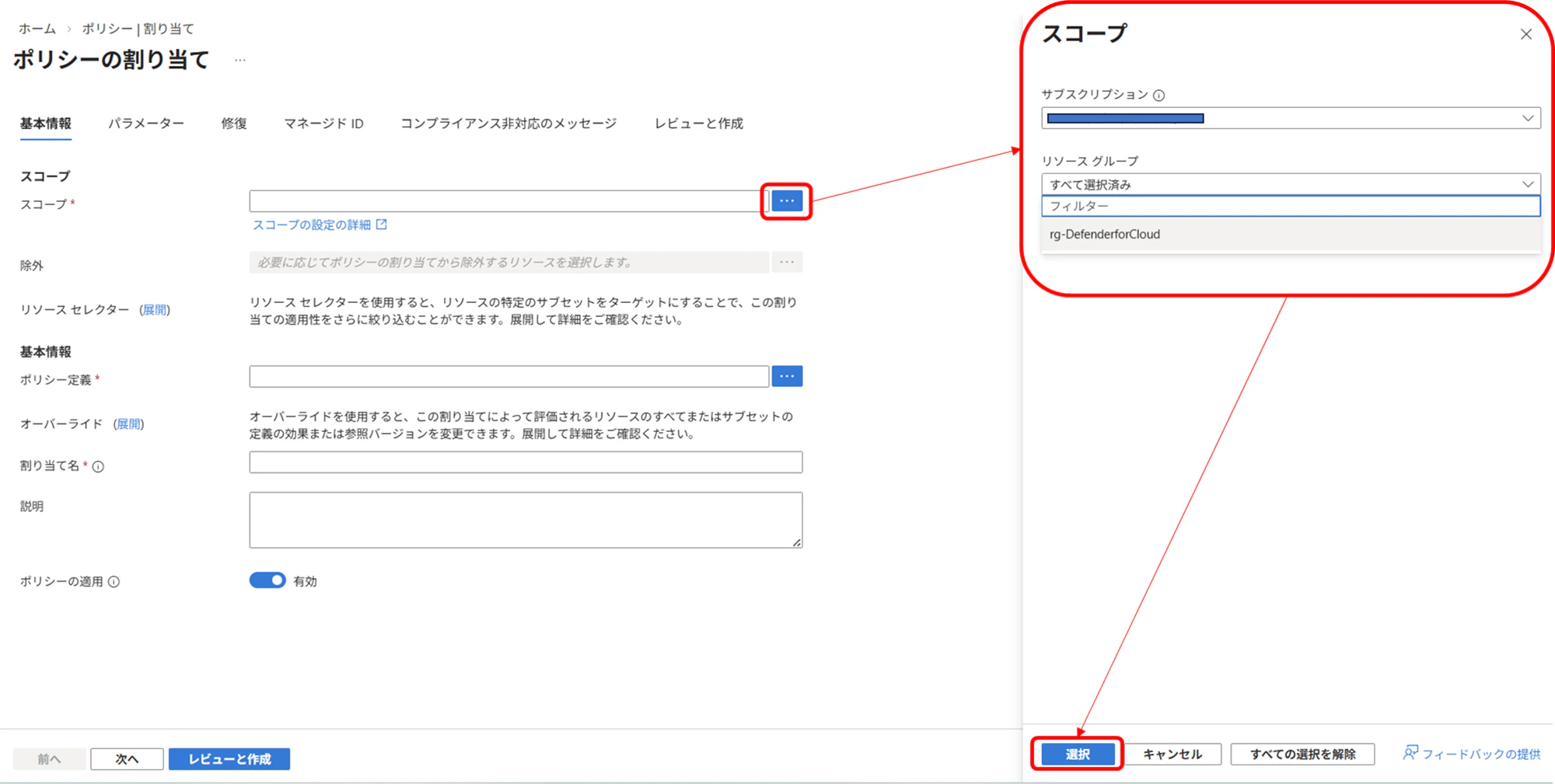Click the 前へ button

[49, 759]
